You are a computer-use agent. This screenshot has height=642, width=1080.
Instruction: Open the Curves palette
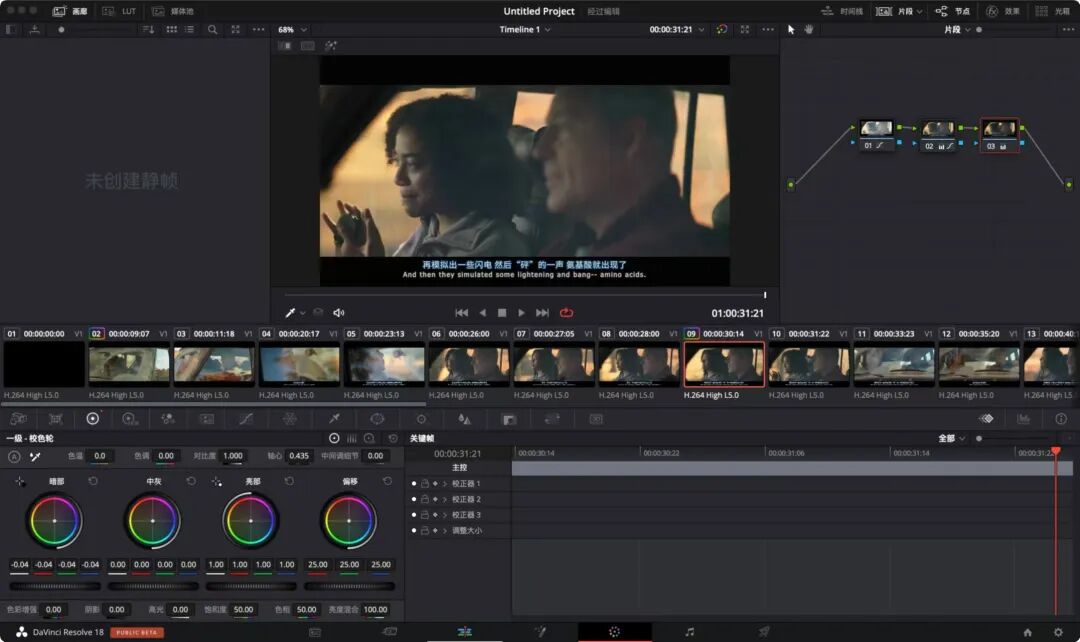(x=246, y=419)
